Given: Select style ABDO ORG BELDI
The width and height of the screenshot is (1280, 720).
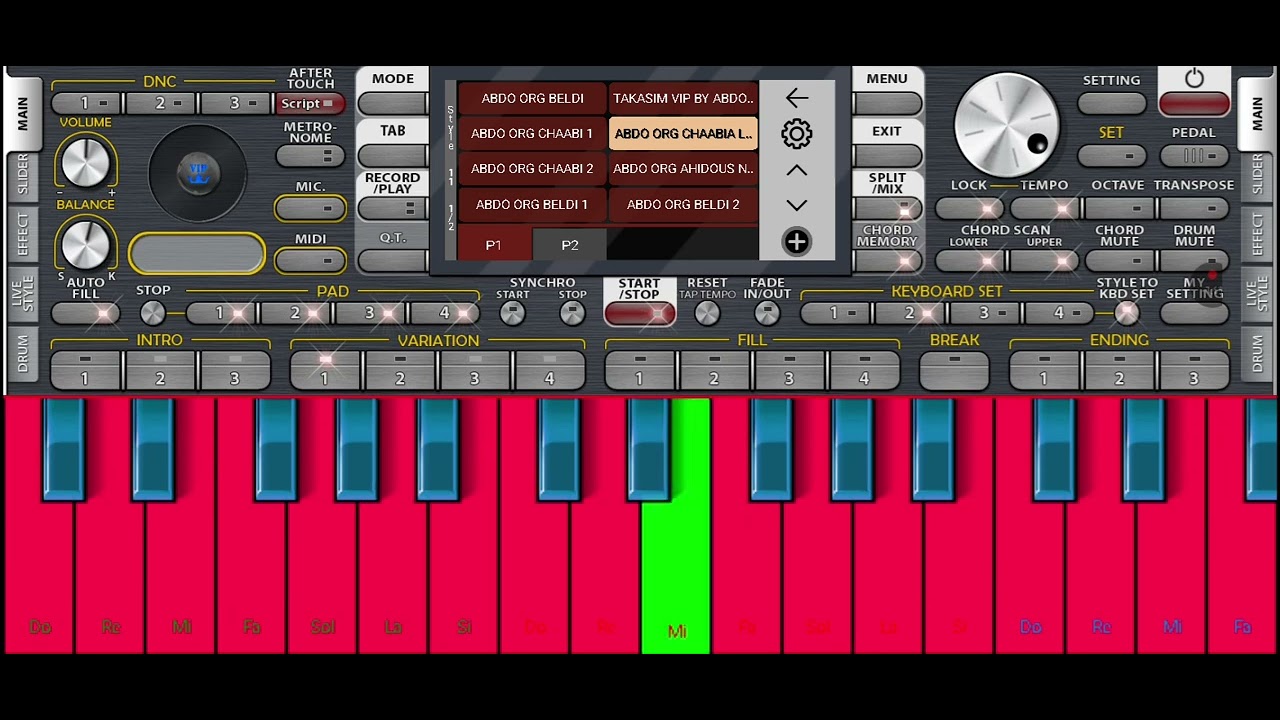Looking at the screenshot, I should [x=532, y=98].
